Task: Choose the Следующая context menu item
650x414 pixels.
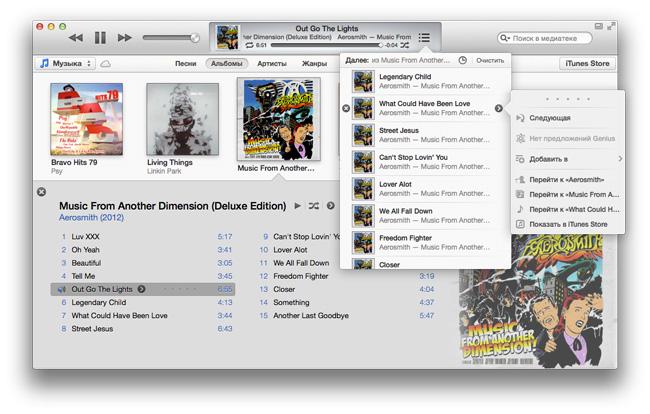Action: pos(568,118)
